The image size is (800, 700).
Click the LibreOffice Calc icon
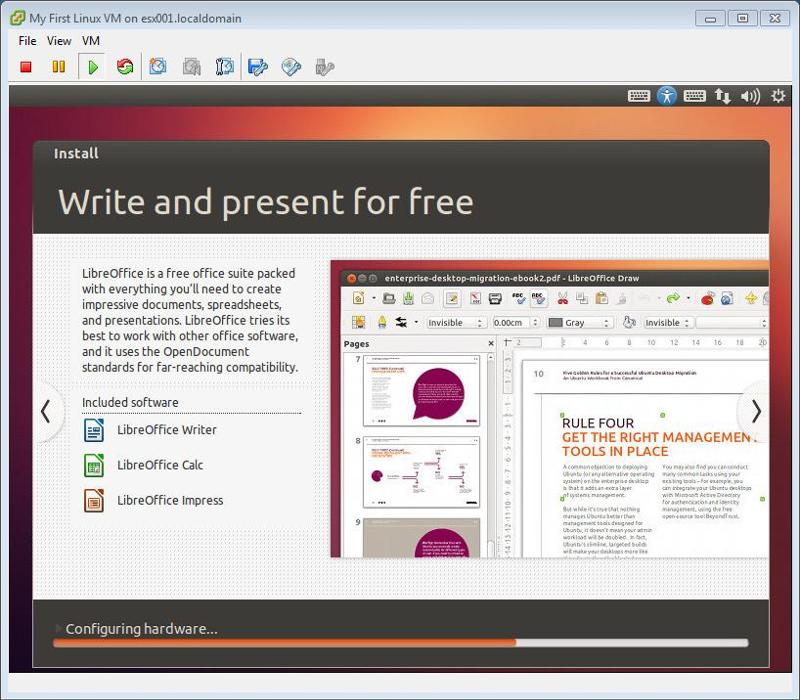[x=94, y=465]
